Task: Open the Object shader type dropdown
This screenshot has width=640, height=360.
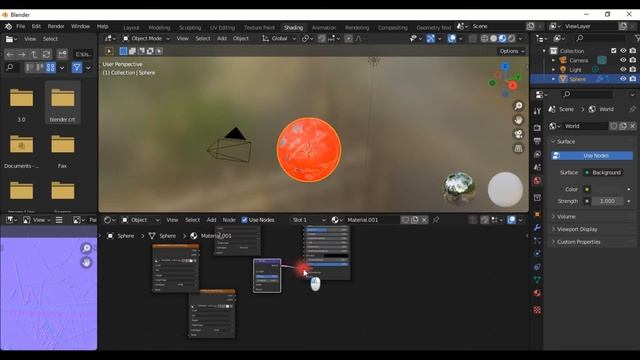Action: click(140, 220)
